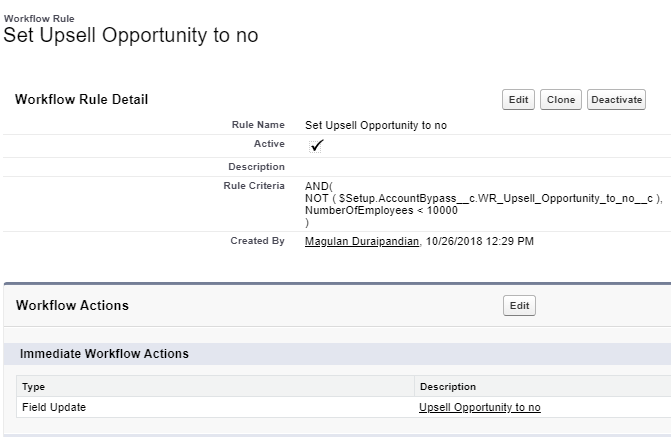Click the Immediate Workflow Actions heading
The height and width of the screenshot is (437, 671).
click(104, 354)
